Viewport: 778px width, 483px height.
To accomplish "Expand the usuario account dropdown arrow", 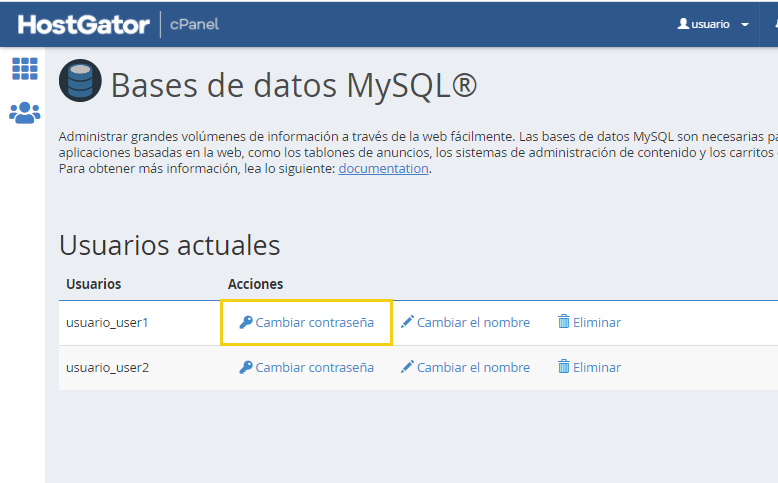I will pos(745,24).
